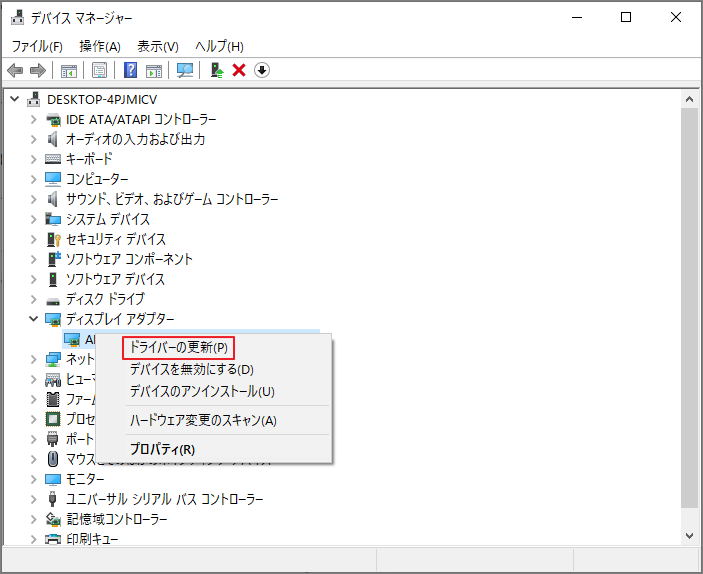Click the scrollbar down arrow

[690, 535]
